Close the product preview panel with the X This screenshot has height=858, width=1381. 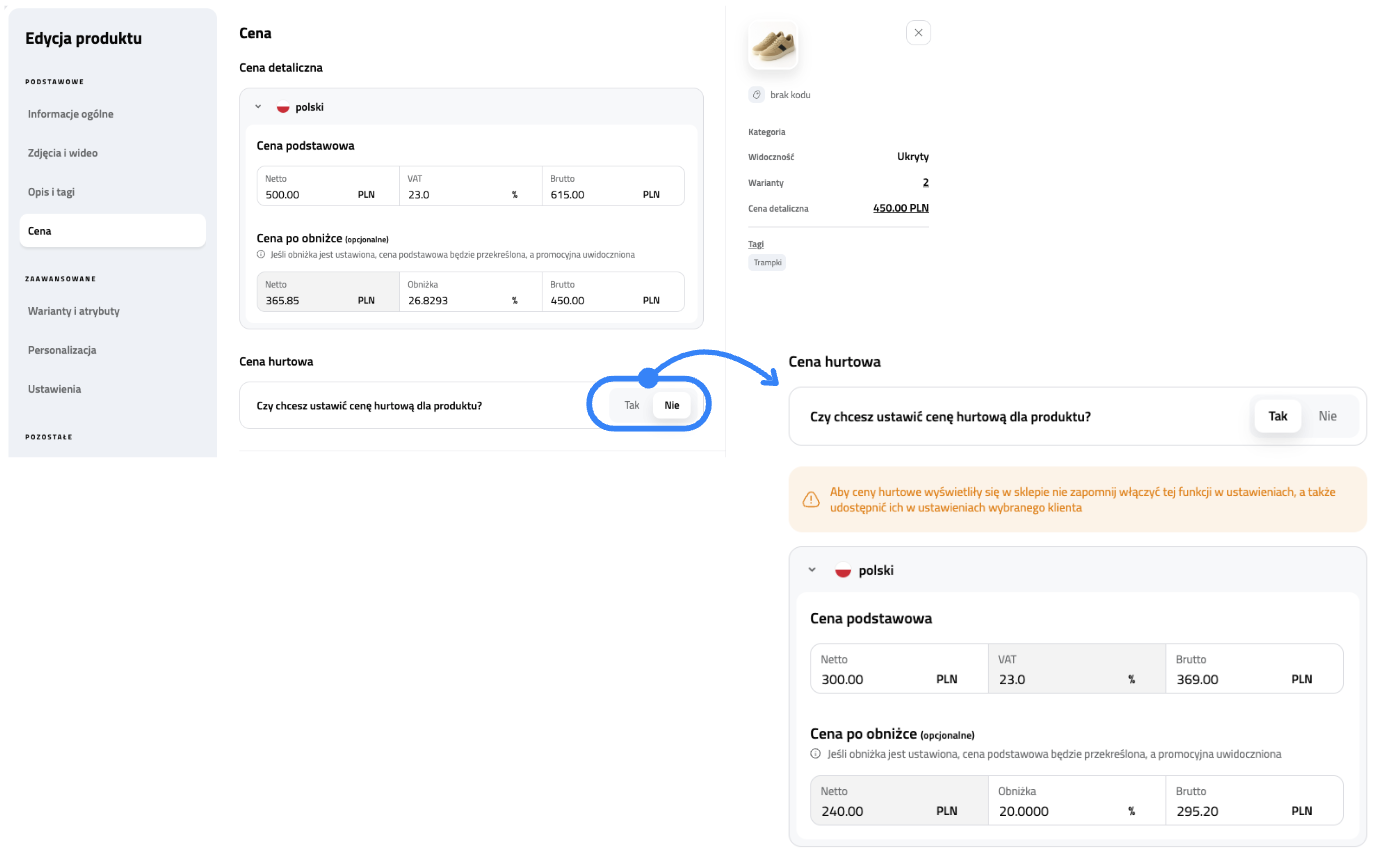point(918,32)
